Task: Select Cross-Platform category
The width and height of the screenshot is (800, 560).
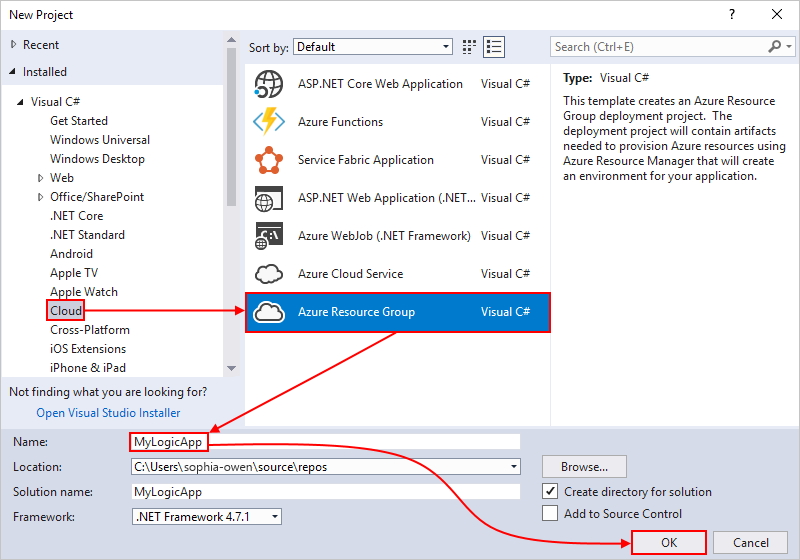Action: point(90,329)
